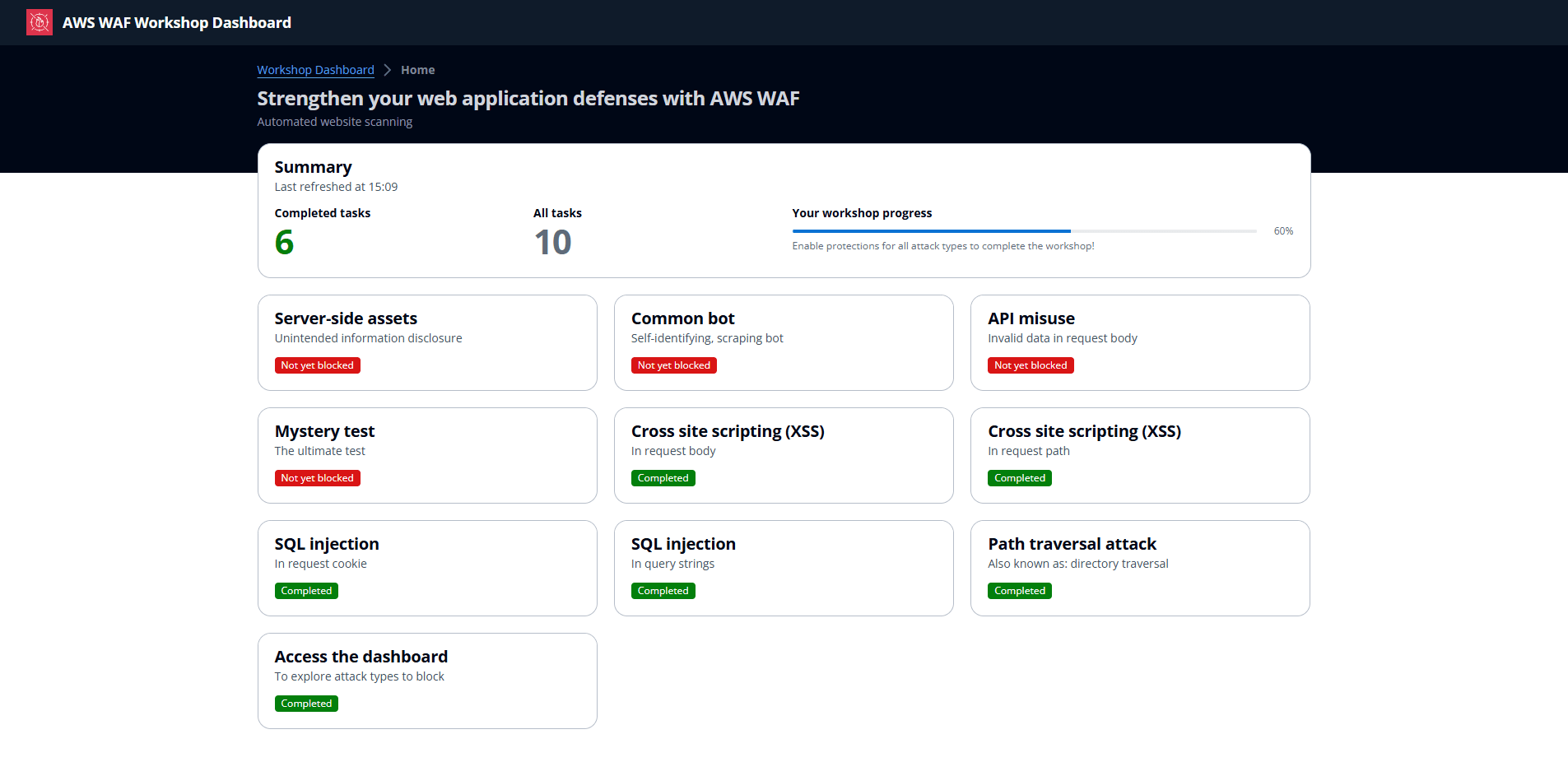Click Not yet blocked badge under API misuse
The image size is (1568, 776).
click(1031, 365)
